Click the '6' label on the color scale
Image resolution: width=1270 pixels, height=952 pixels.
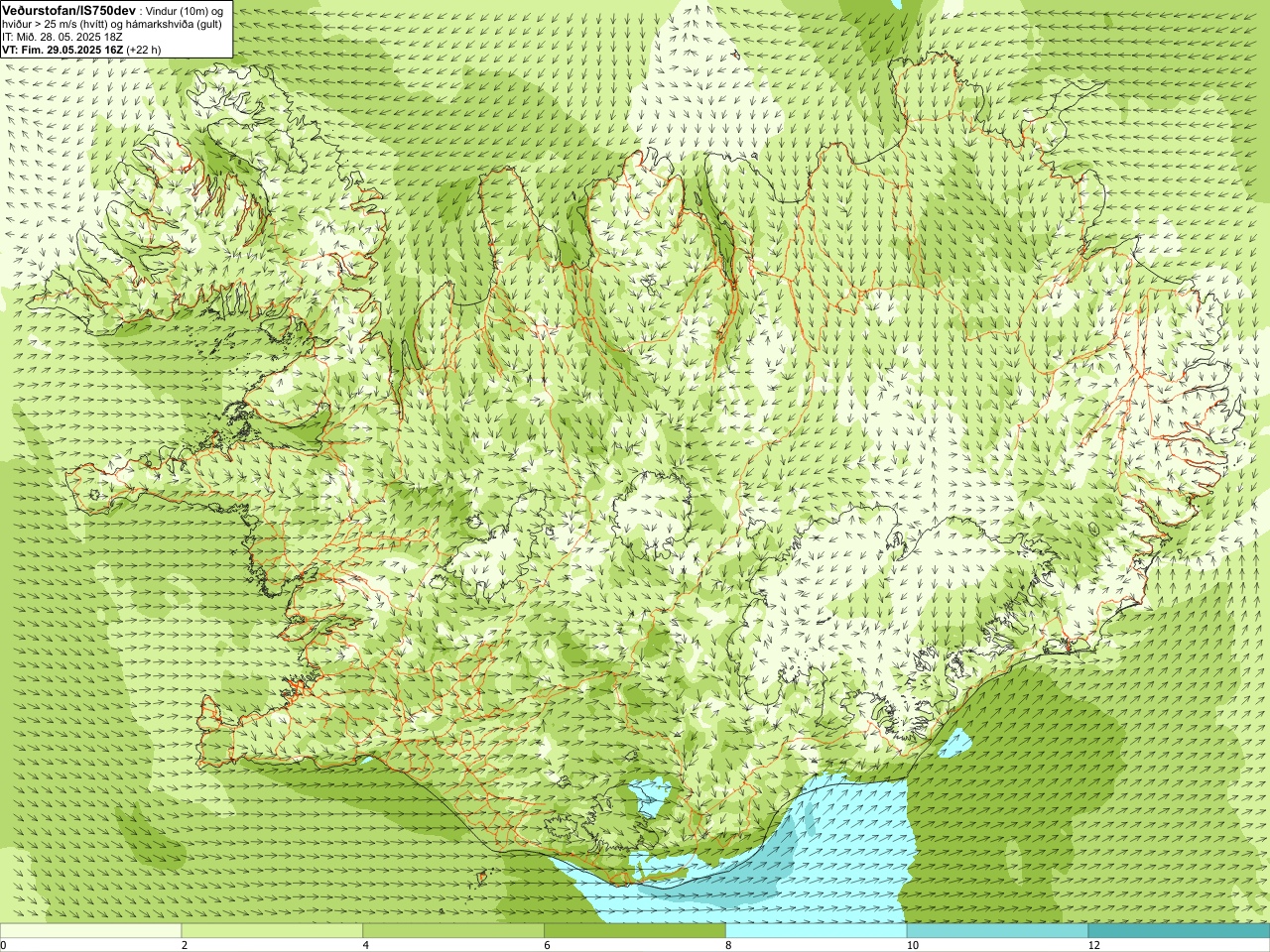coord(547,945)
